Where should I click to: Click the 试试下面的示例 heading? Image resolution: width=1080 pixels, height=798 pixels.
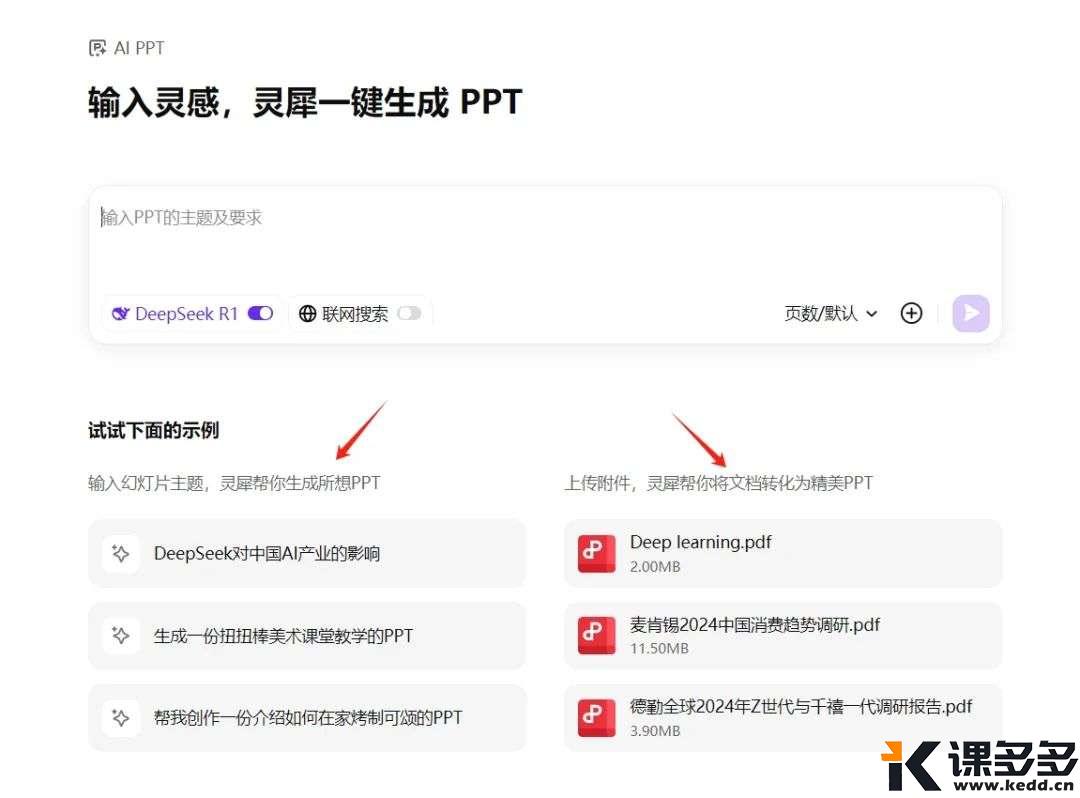pyautogui.click(x=154, y=430)
